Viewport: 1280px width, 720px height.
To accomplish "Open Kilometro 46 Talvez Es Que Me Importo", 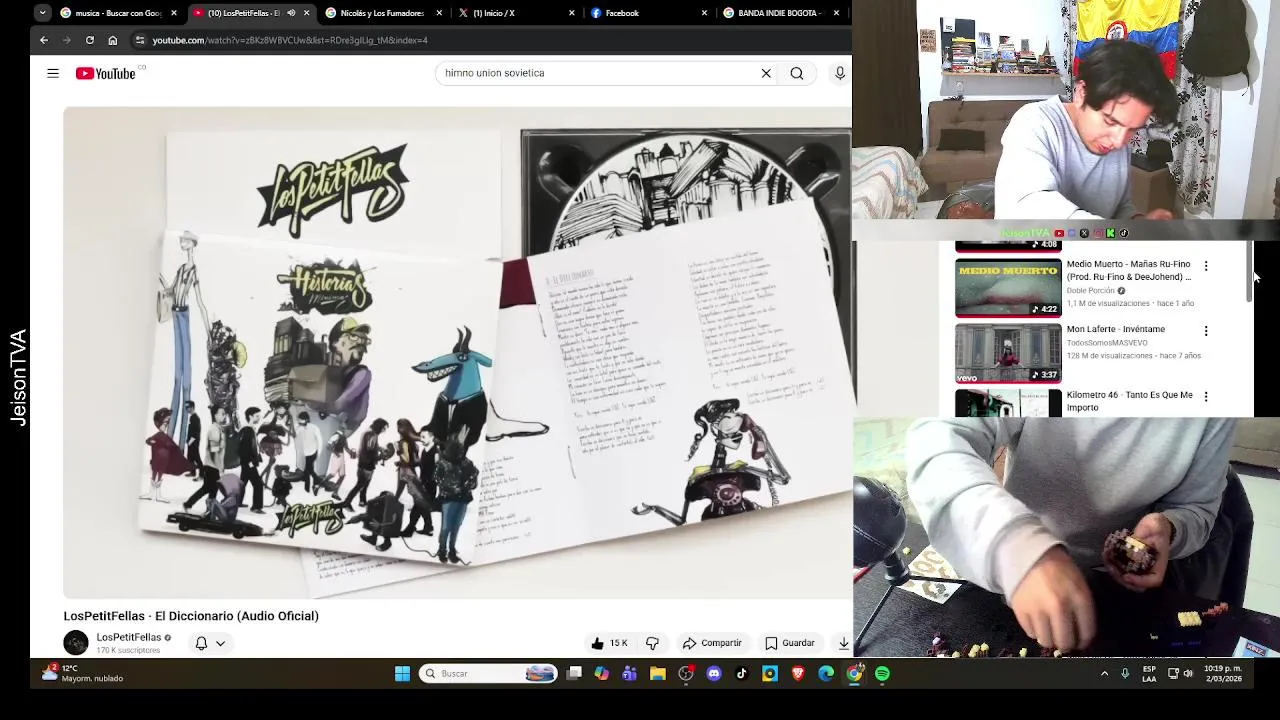I will tap(1129, 401).
